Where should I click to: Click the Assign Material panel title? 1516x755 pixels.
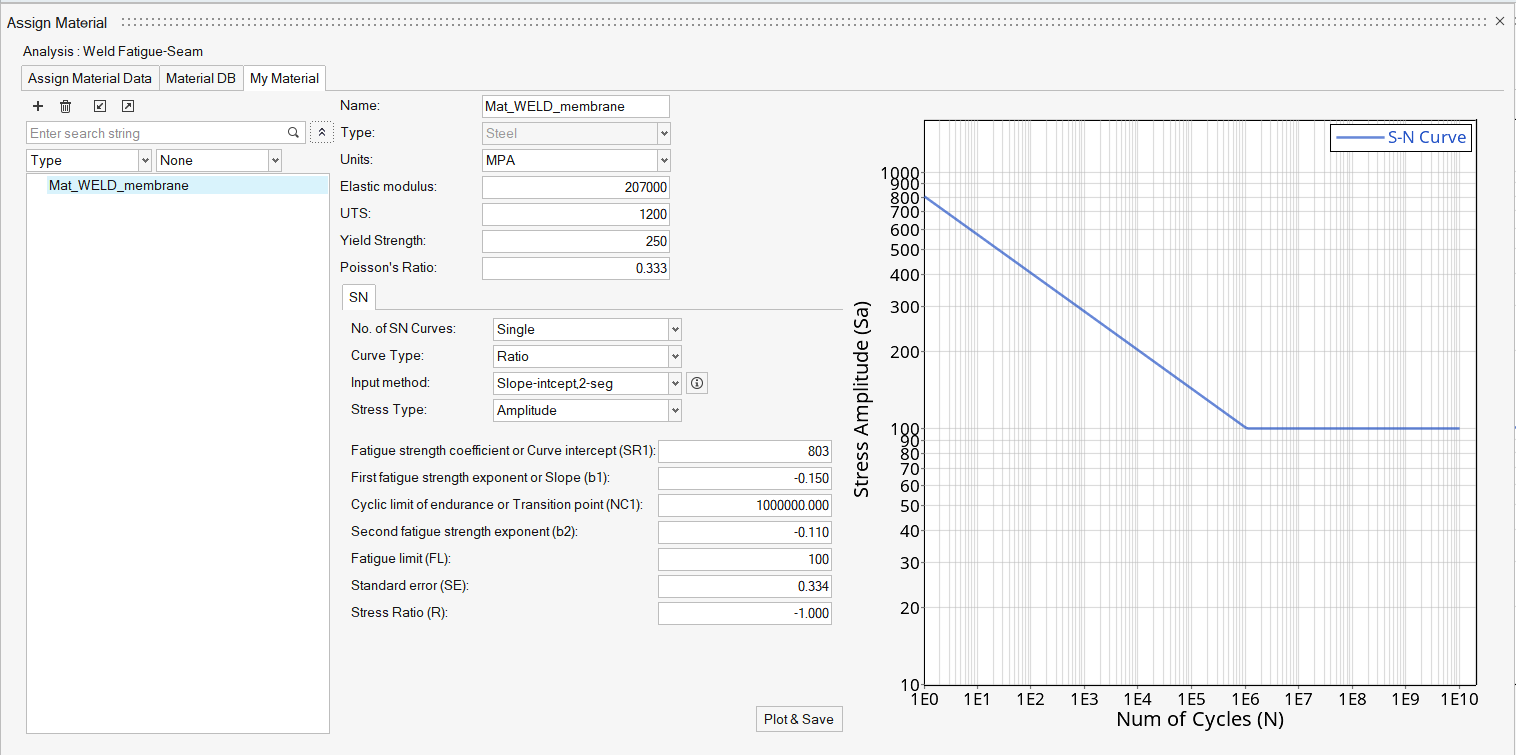[57, 22]
